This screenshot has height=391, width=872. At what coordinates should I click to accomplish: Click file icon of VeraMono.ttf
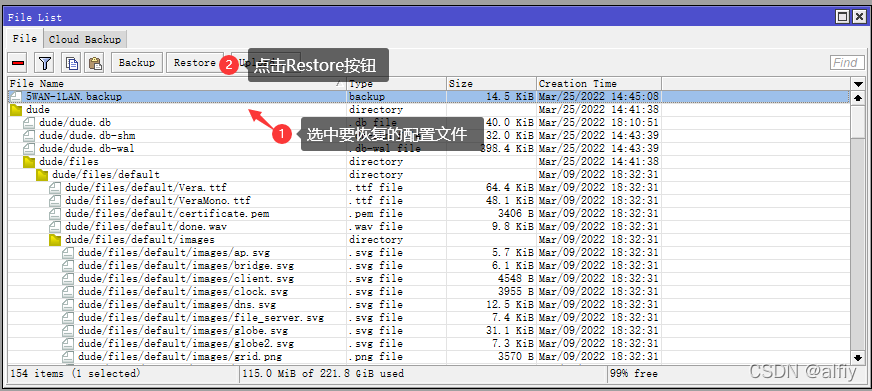point(54,201)
